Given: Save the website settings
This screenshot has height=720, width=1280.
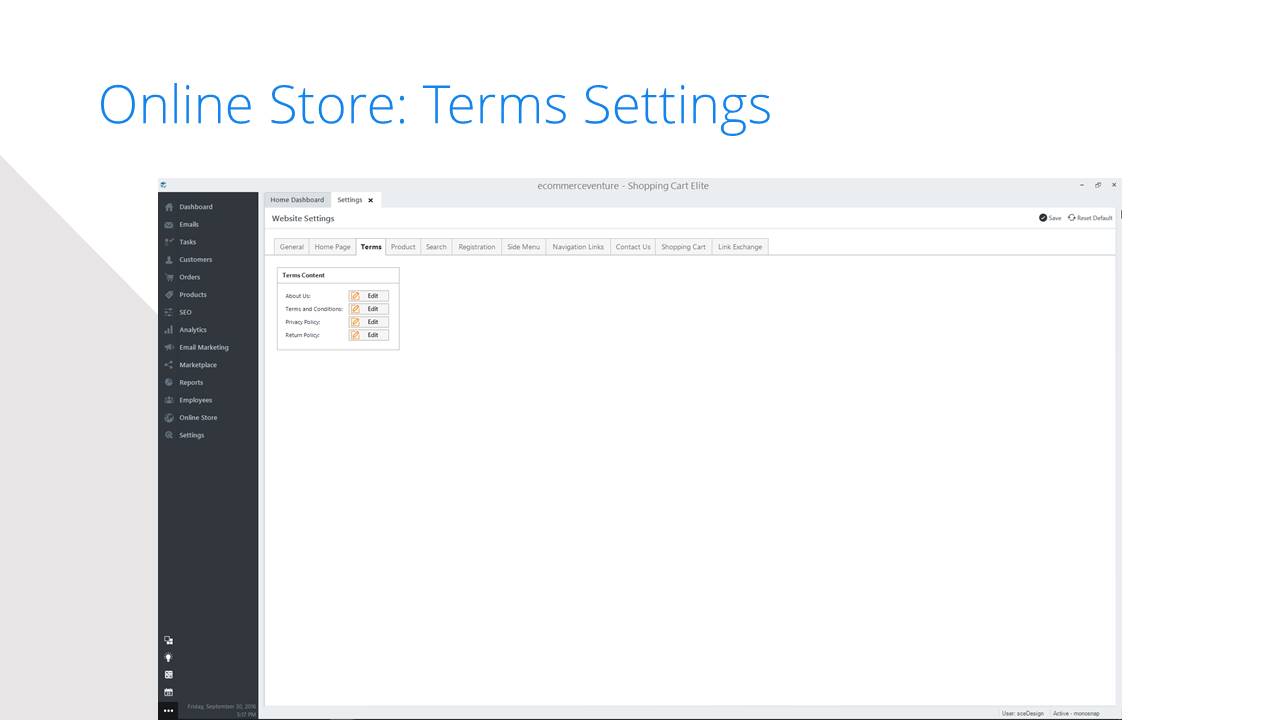Looking at the screenshot, I should (x=1050, y=218).
